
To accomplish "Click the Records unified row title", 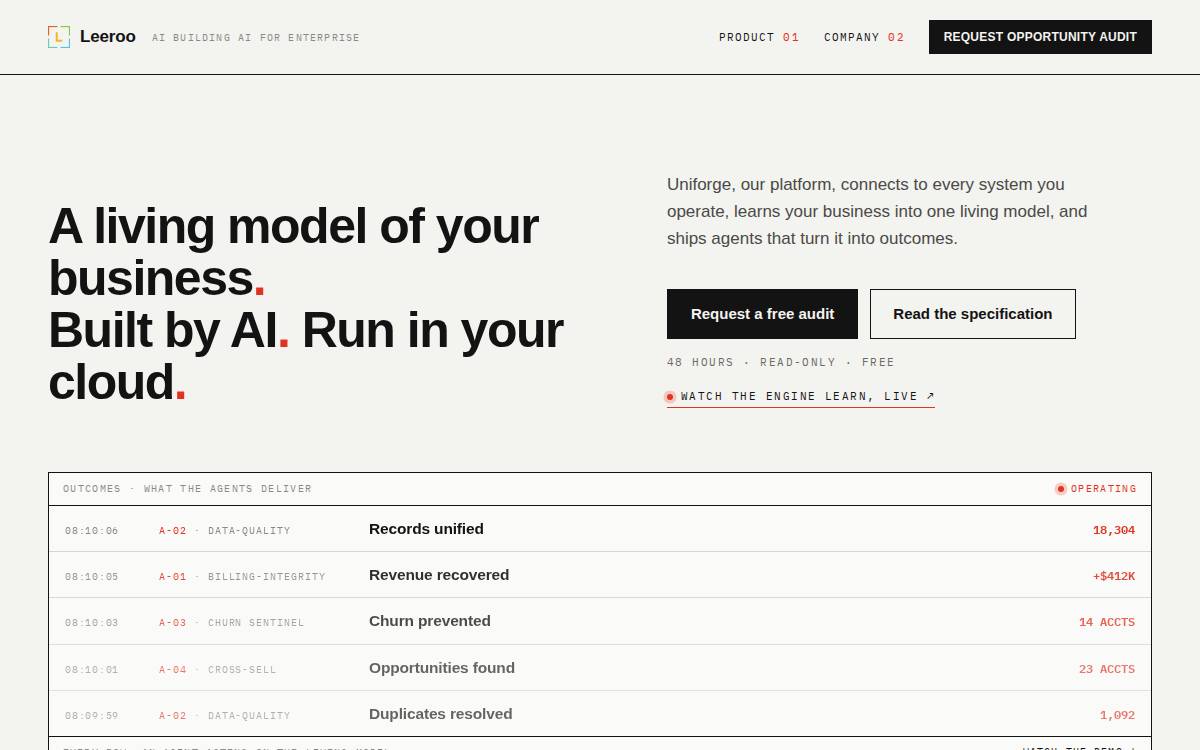I will pos(426,529).
